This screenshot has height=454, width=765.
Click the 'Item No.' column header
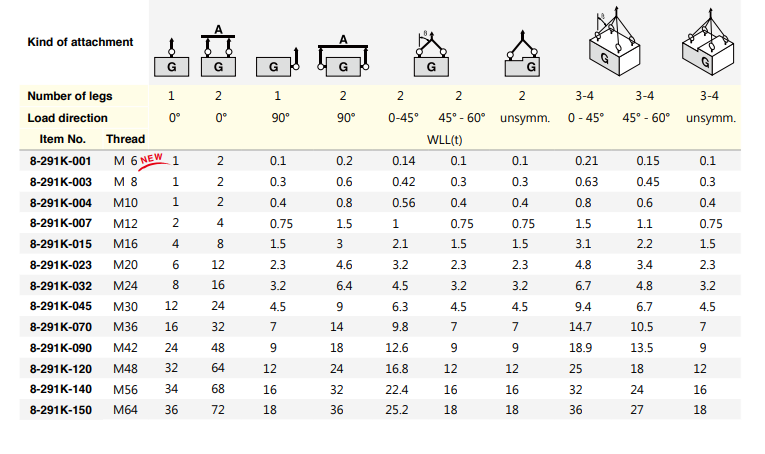pyautogui.click(x=62, y=139)
